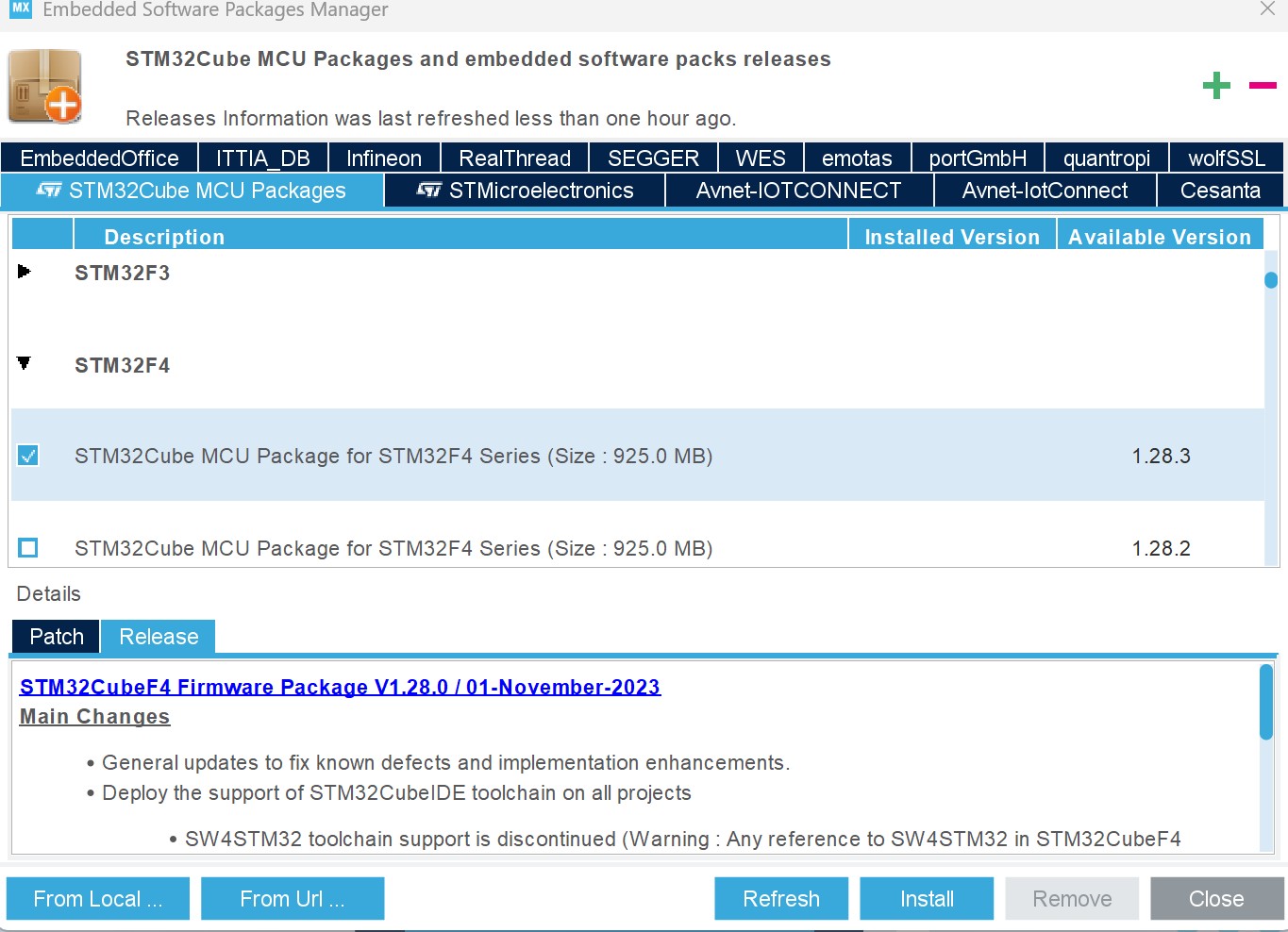Click the Refresh button
Viewport: 1288px width, 932px height.
point(780,899)
